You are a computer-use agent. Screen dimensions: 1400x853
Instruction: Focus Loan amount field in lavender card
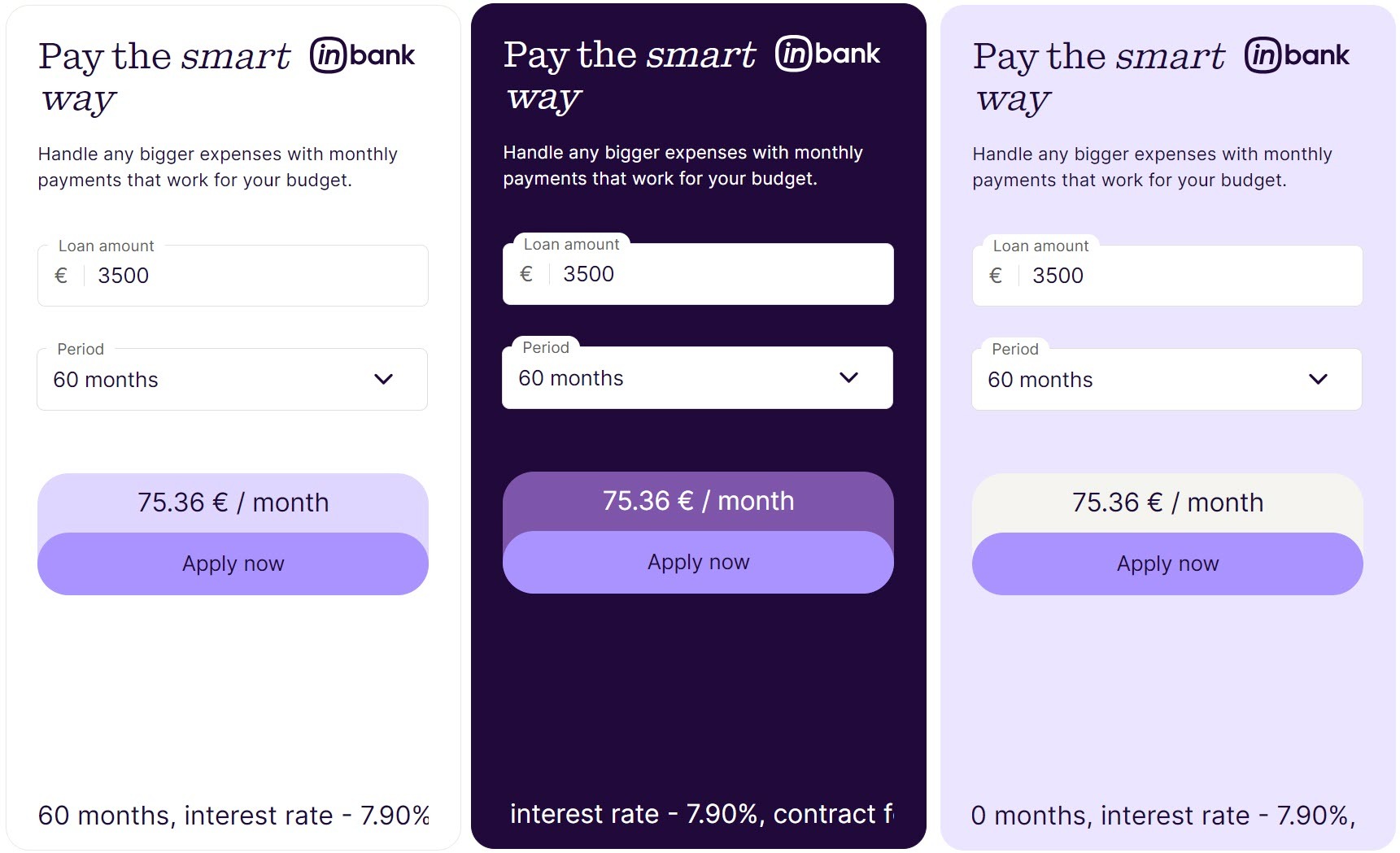[x=1187, y=276]
